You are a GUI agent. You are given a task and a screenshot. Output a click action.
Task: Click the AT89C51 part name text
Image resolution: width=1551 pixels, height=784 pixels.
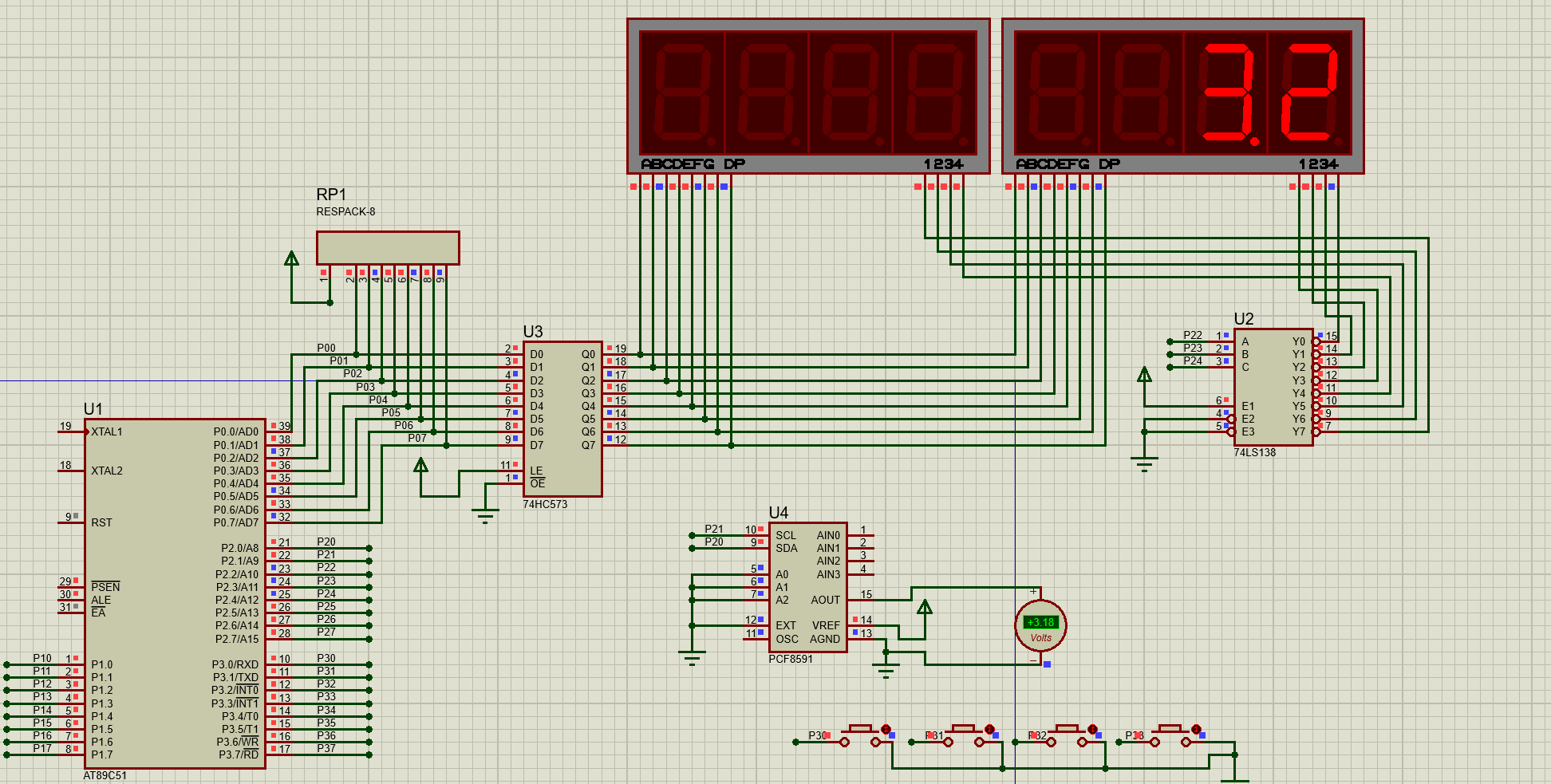(105, 775)
